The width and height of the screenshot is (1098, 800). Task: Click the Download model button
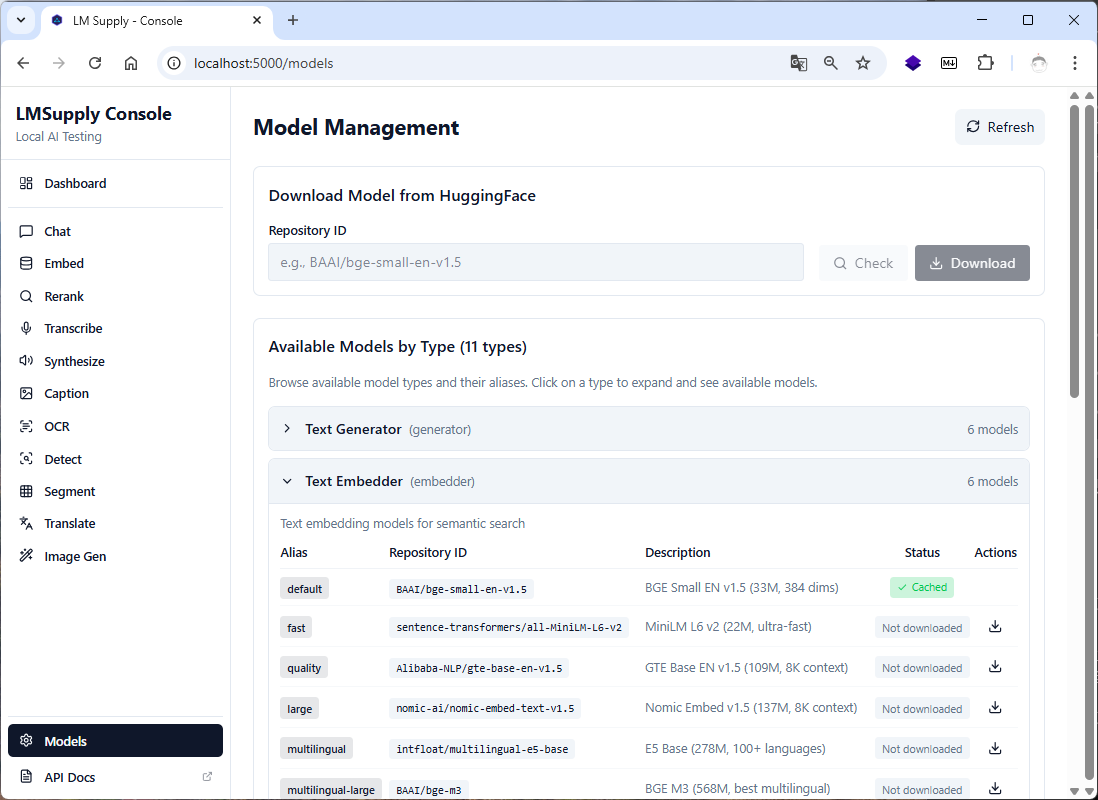(972, 263)
